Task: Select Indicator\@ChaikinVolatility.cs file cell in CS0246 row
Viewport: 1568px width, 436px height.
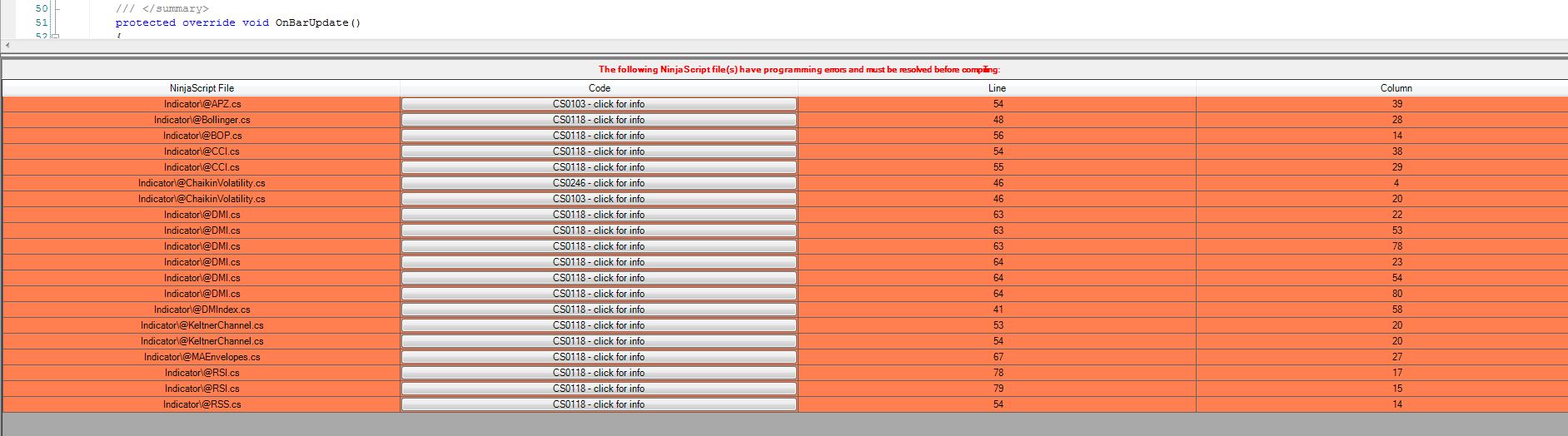Action: [202, 183]
